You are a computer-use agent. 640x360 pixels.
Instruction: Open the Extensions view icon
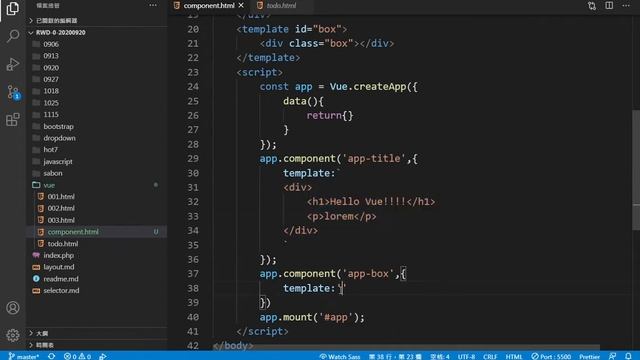[13, 120]
